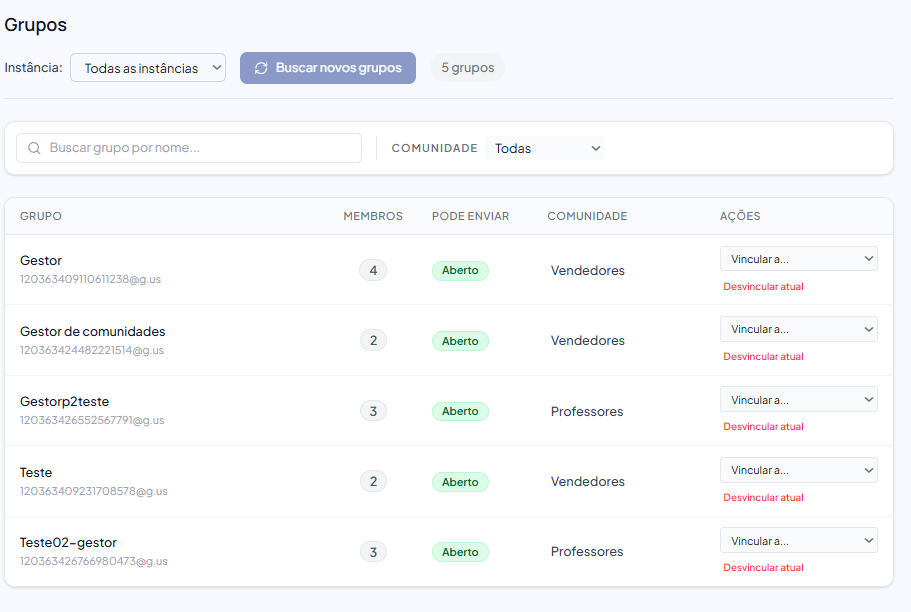
Task: Click group ID 120363424482221514@g.us
Action: (x=92, y=350)
